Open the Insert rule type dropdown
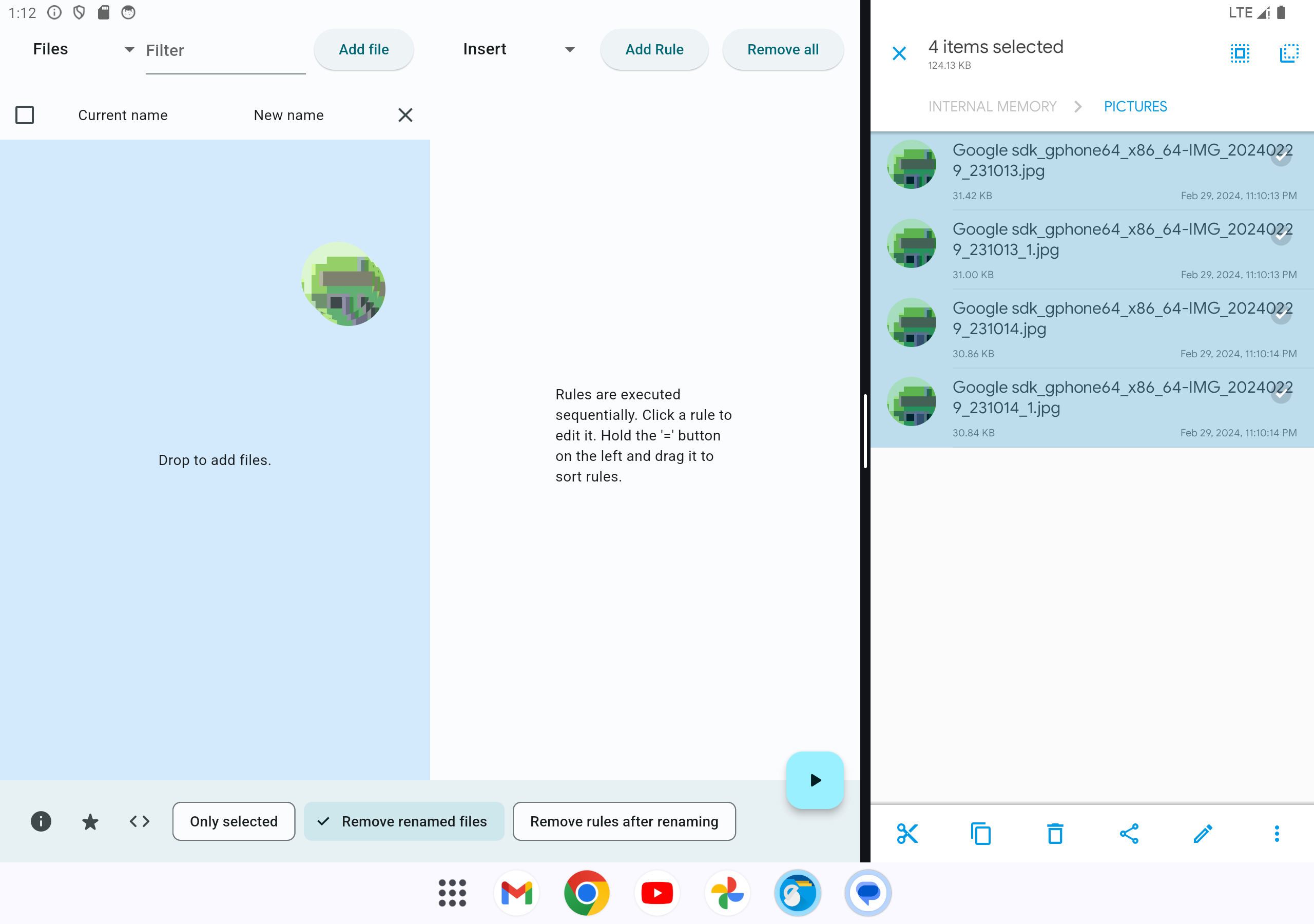The width and height of the screenshot is (1314, 924). click(x=518, y=49)
